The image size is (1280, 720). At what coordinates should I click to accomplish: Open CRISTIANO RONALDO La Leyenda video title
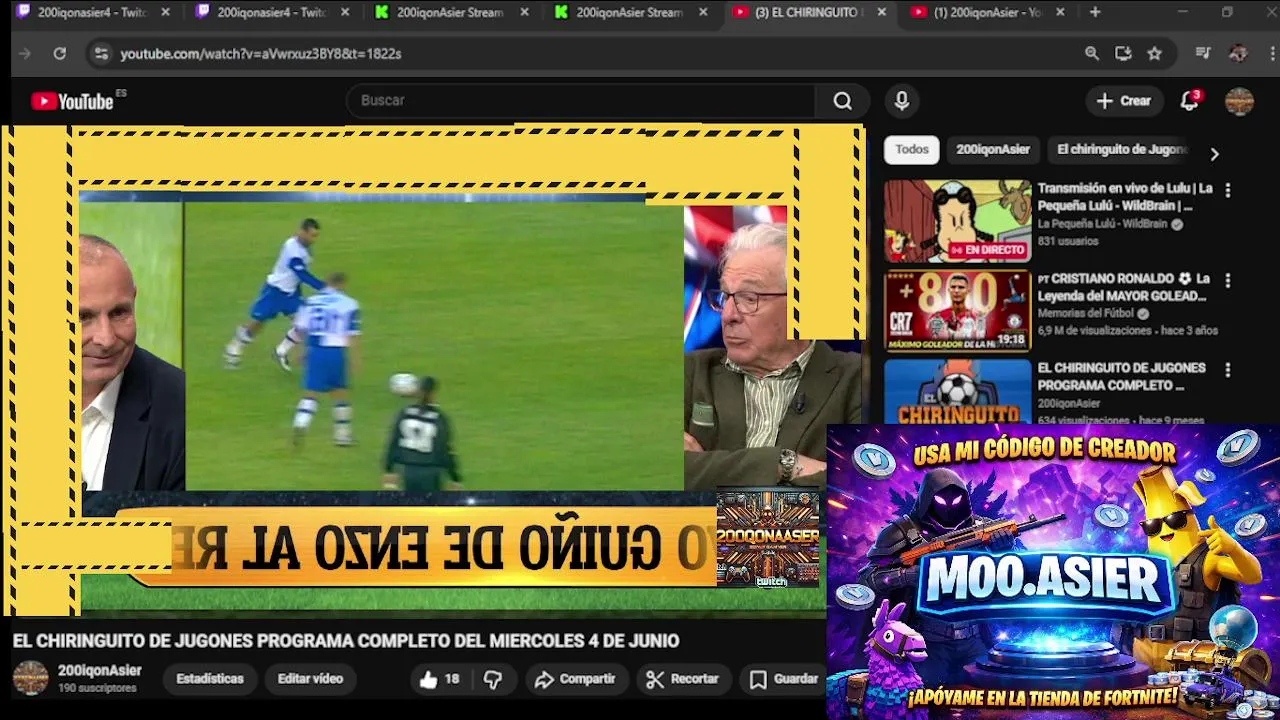(1125, 287)
